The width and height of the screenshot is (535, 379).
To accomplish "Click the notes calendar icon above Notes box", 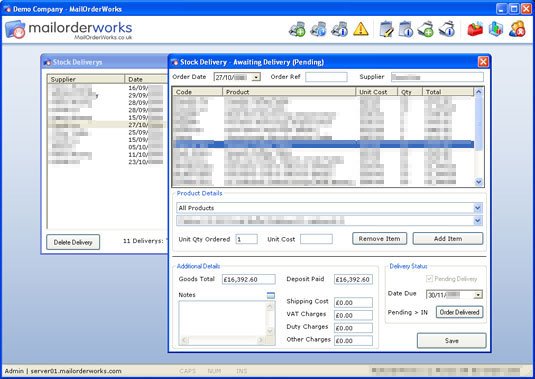I will point(271,295).
